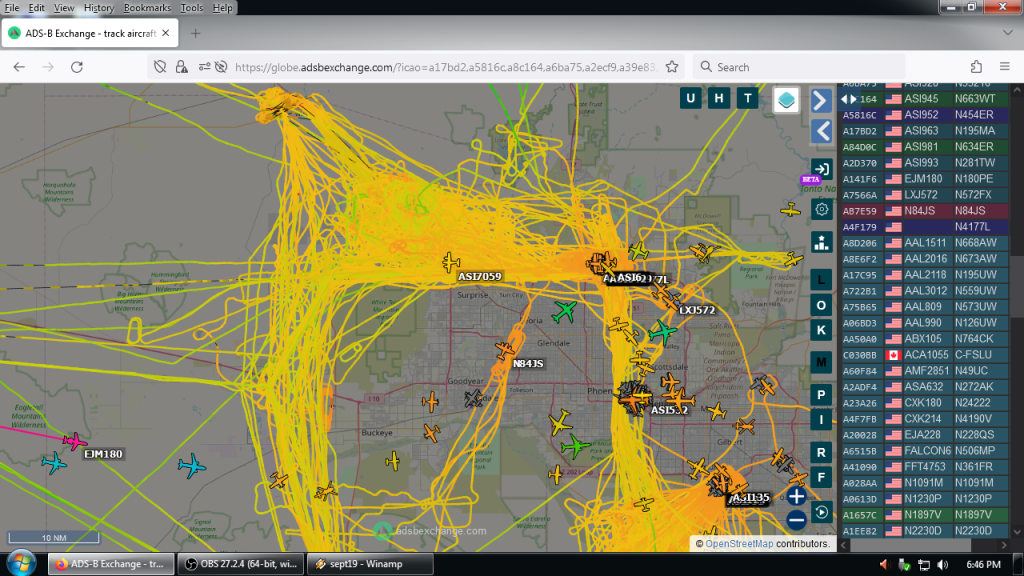This screenshot has height=576, width=1024.
Task: Open the OpenStreetMap attribution link
Action: tap(739, 543)
